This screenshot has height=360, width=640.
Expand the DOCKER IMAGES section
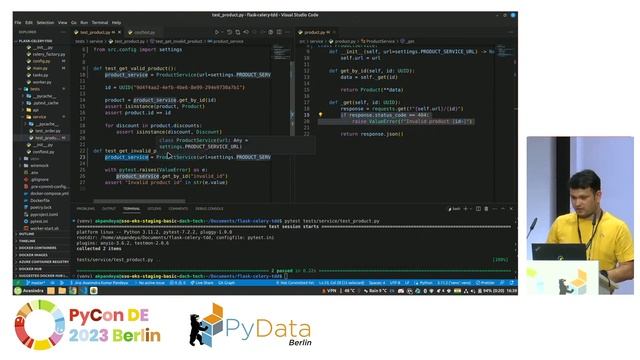click(33, 255)
